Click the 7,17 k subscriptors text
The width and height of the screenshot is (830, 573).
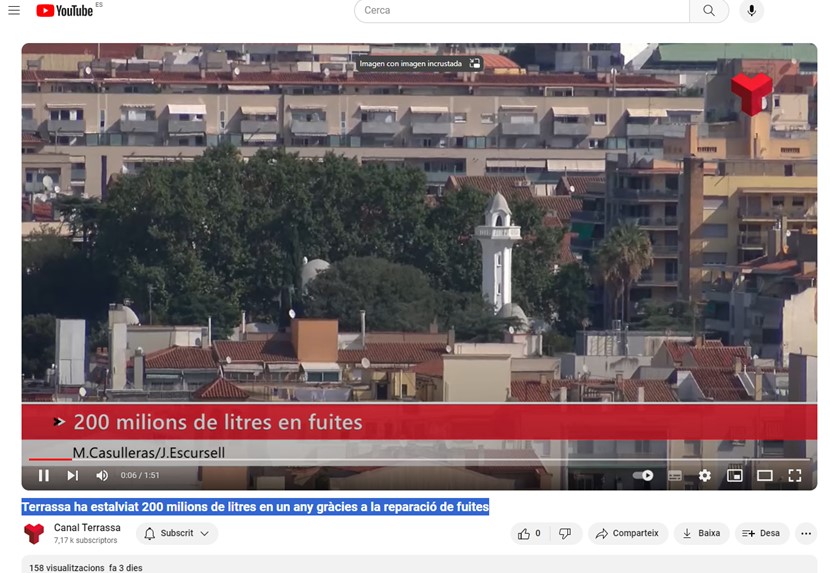point(86,540)
